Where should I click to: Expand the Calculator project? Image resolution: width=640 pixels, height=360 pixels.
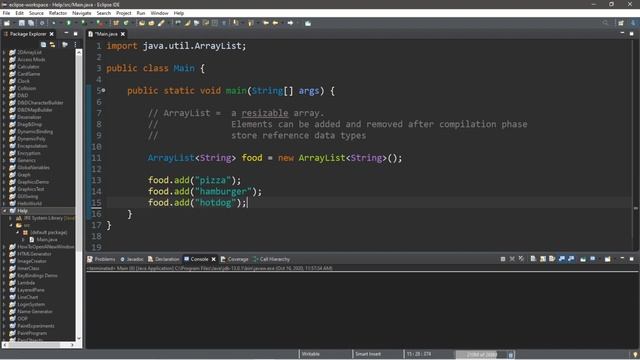(x=4, y=67)
